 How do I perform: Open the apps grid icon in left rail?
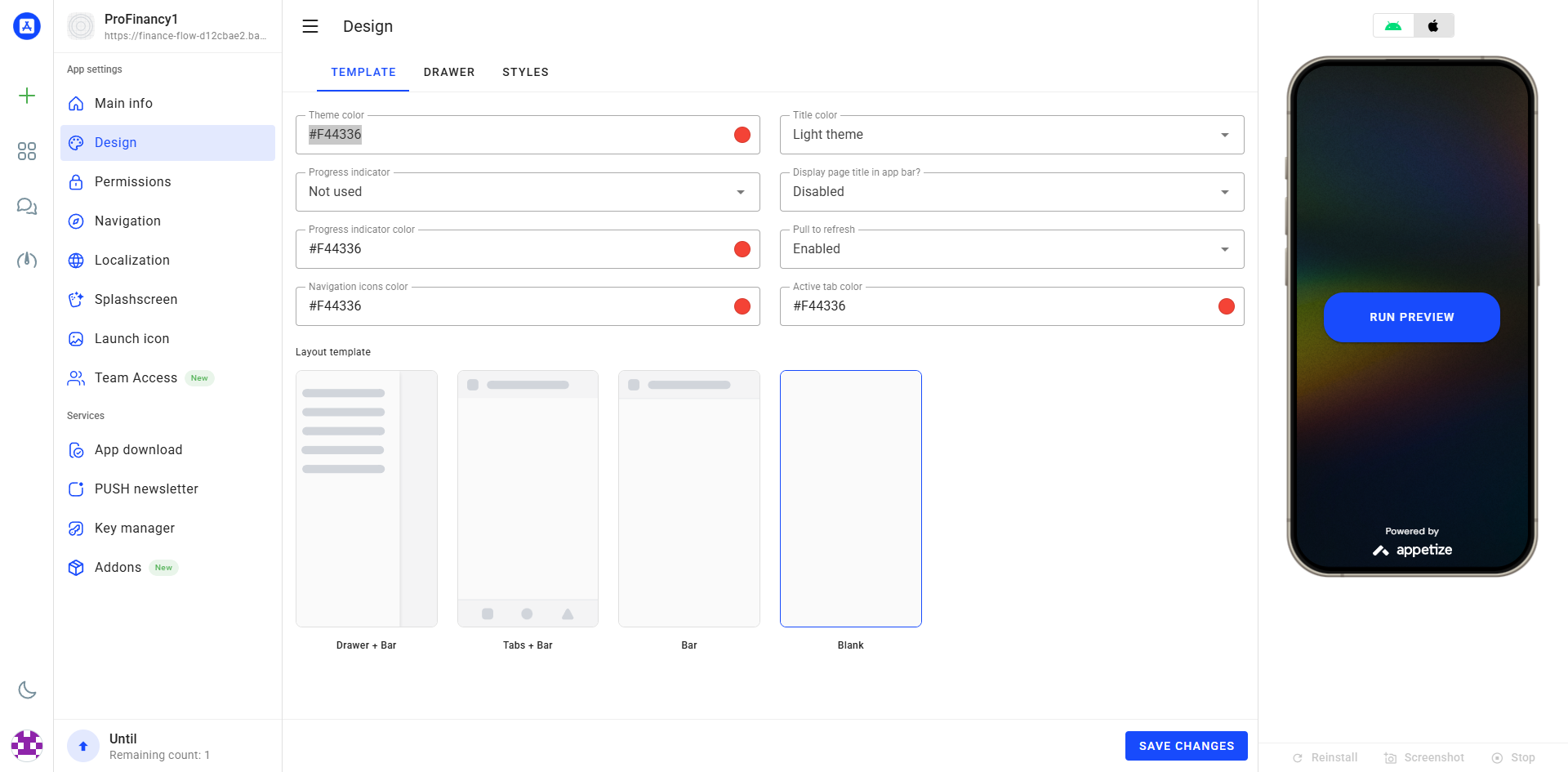[x=27, y=151]
